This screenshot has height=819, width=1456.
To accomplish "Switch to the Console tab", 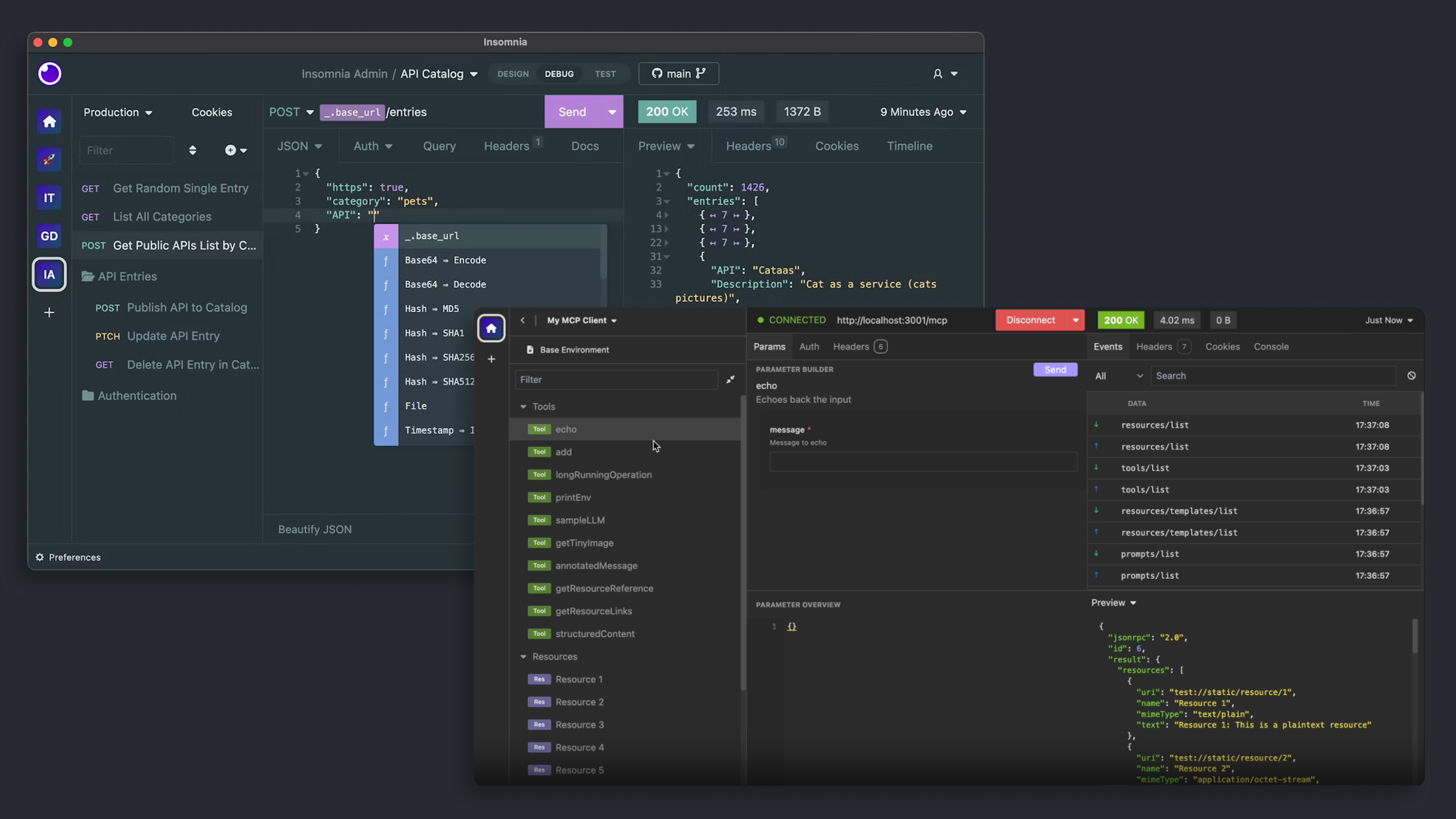I will (1271, 346).
